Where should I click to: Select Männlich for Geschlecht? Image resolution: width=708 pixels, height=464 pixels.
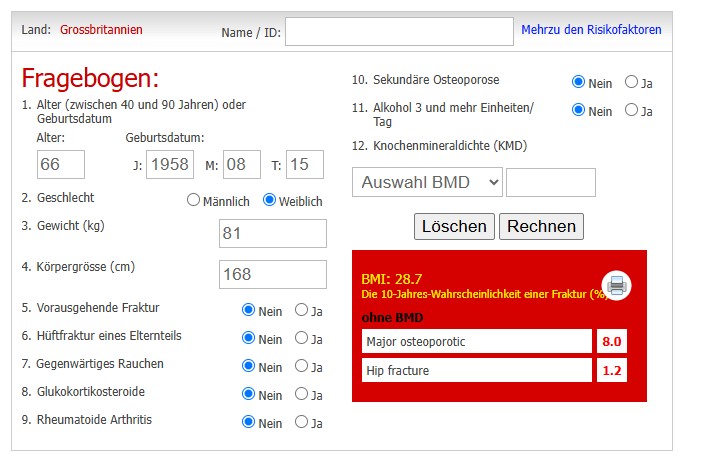(193, 200)
